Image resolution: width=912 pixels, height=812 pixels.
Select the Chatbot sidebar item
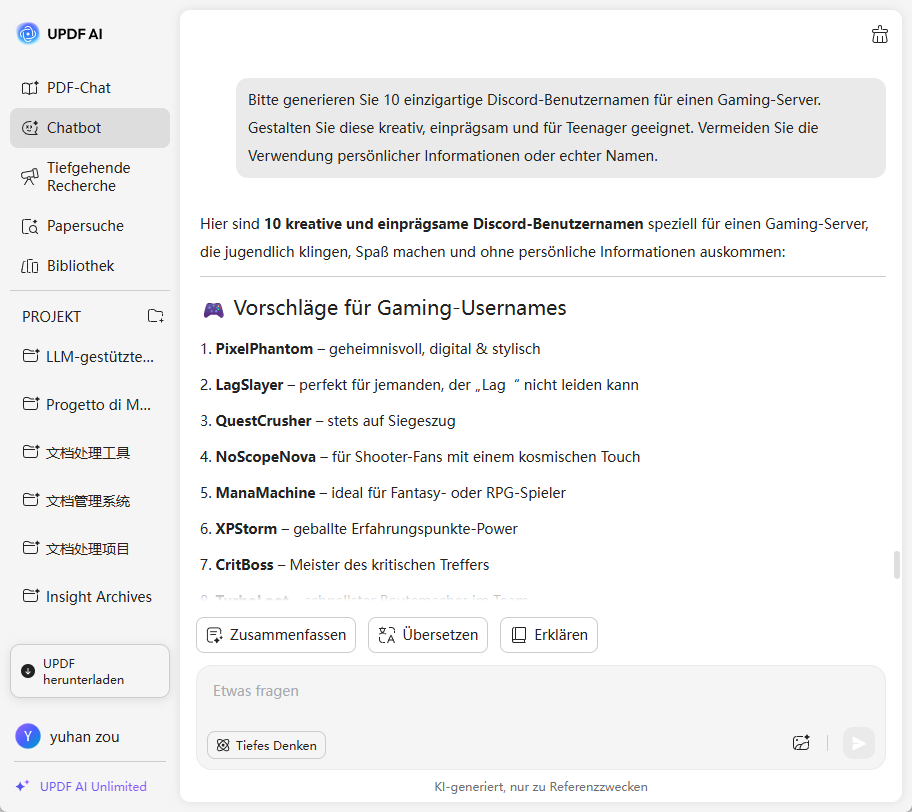click(74, 128)
